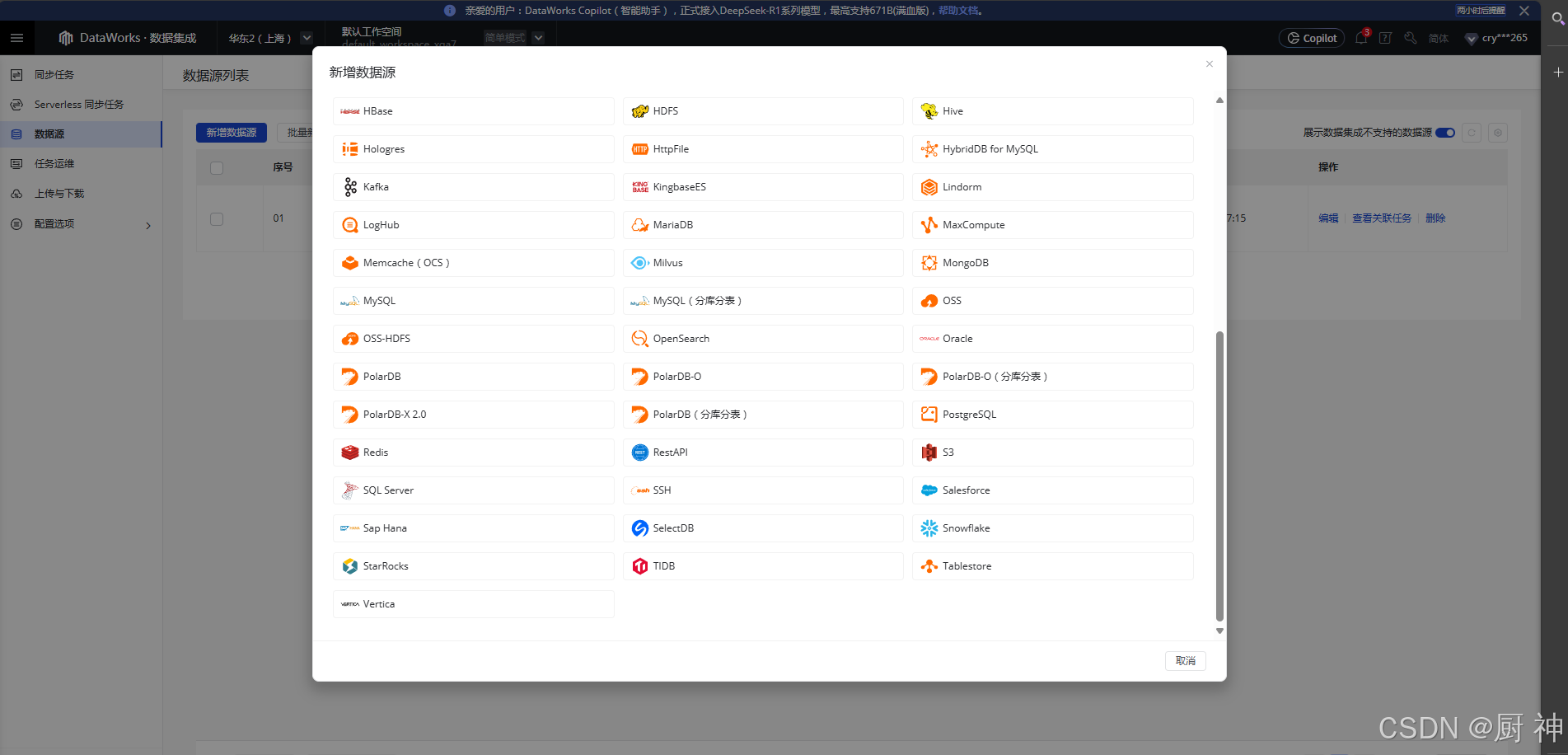Pick the RestAPI icon
This screenshot has width=1568, height=755.
pyautogui.click(x=640, y=453)
